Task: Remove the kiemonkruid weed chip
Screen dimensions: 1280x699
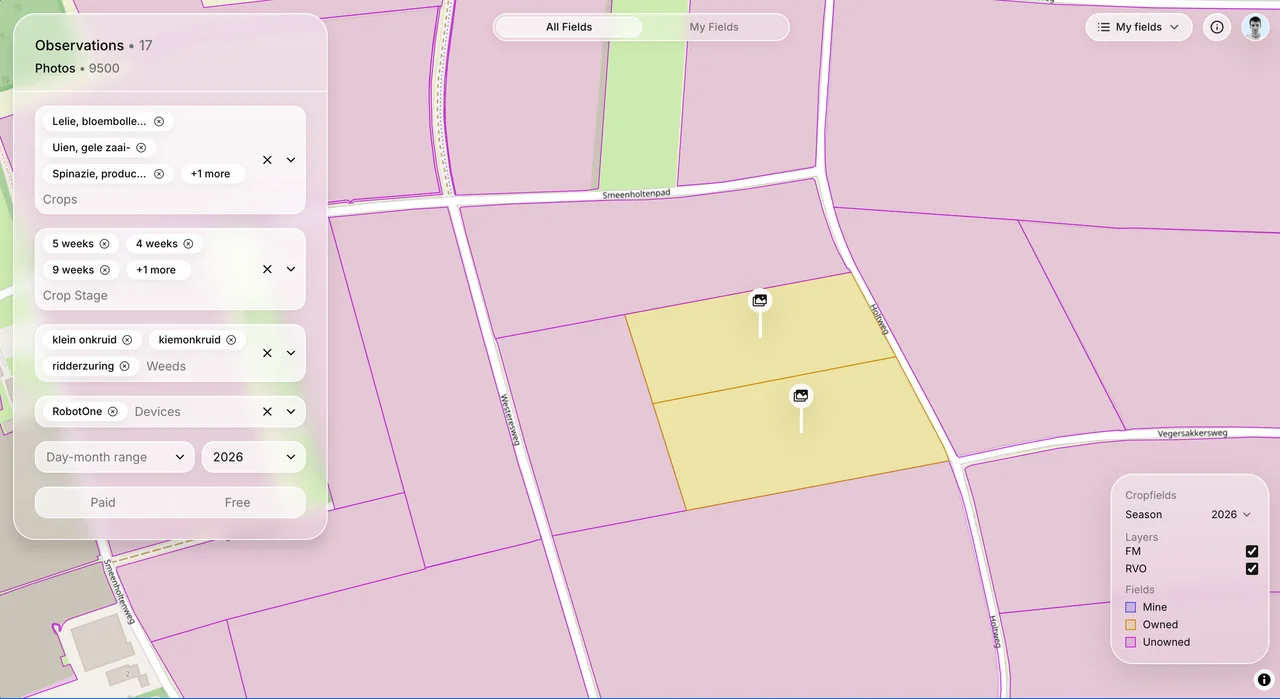Action: (x=231, y=340)
